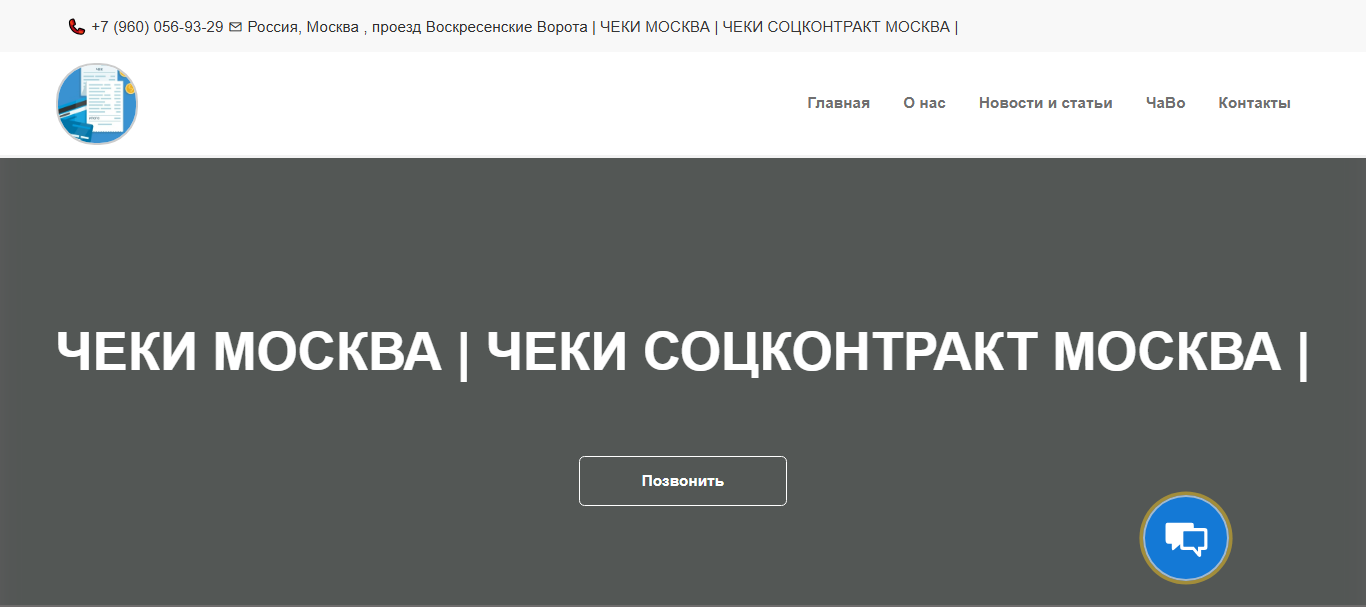Open the live chat bubble widget
Screen dimensions: 1366x607
coord(1186,539)
